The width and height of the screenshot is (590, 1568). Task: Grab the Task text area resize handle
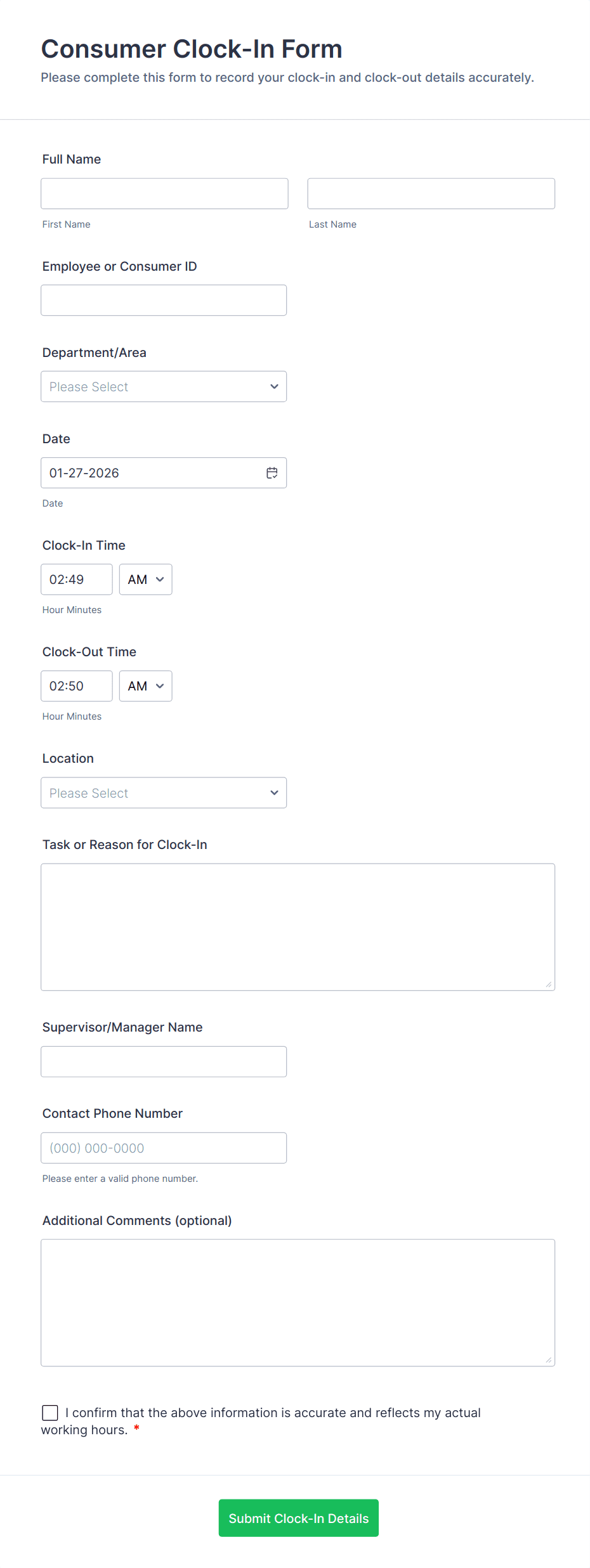549,985
